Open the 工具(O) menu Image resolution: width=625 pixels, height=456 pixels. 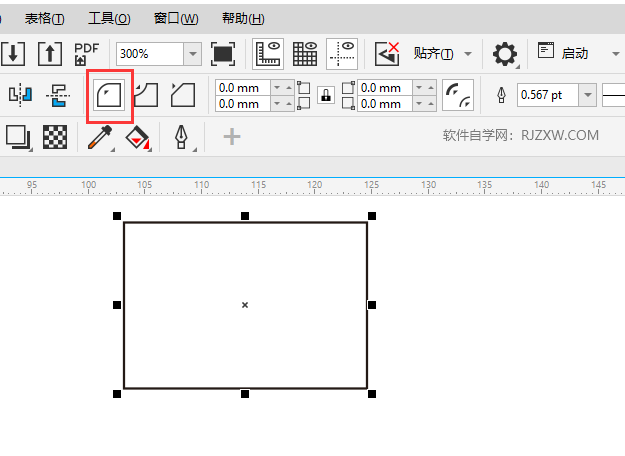pos(109,19)
